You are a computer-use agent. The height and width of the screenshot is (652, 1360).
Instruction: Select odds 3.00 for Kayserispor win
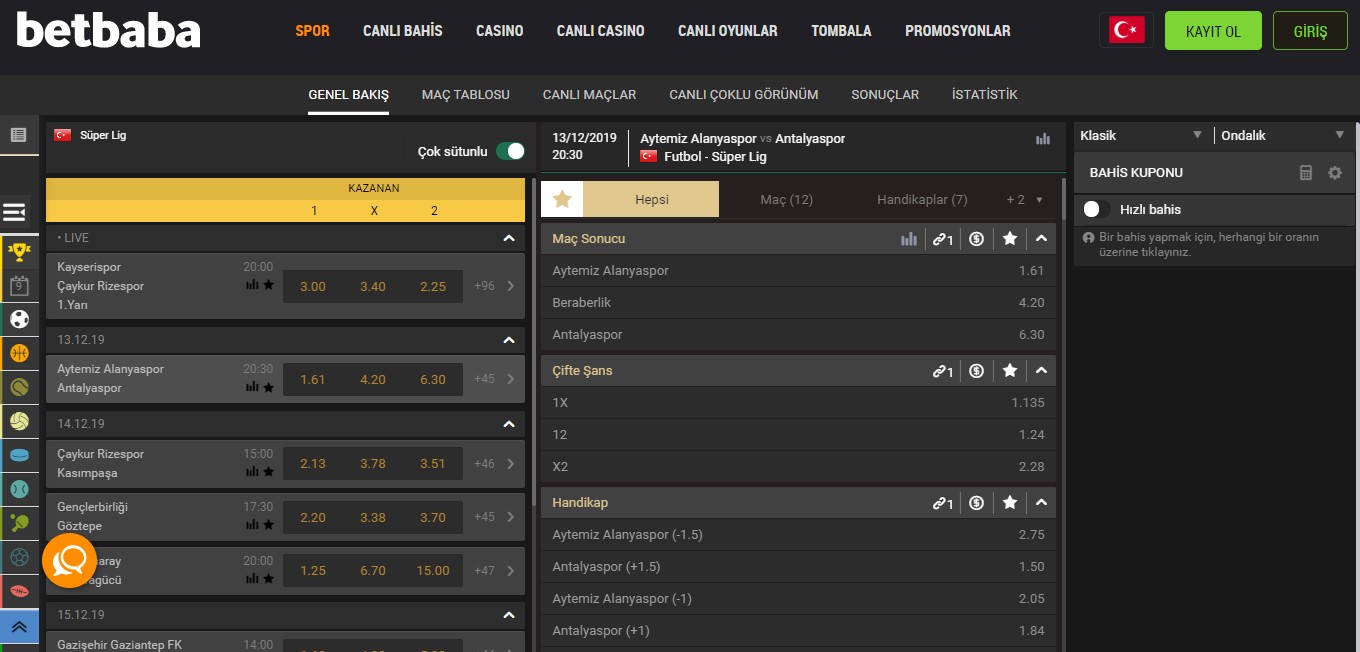click(313, 286)
